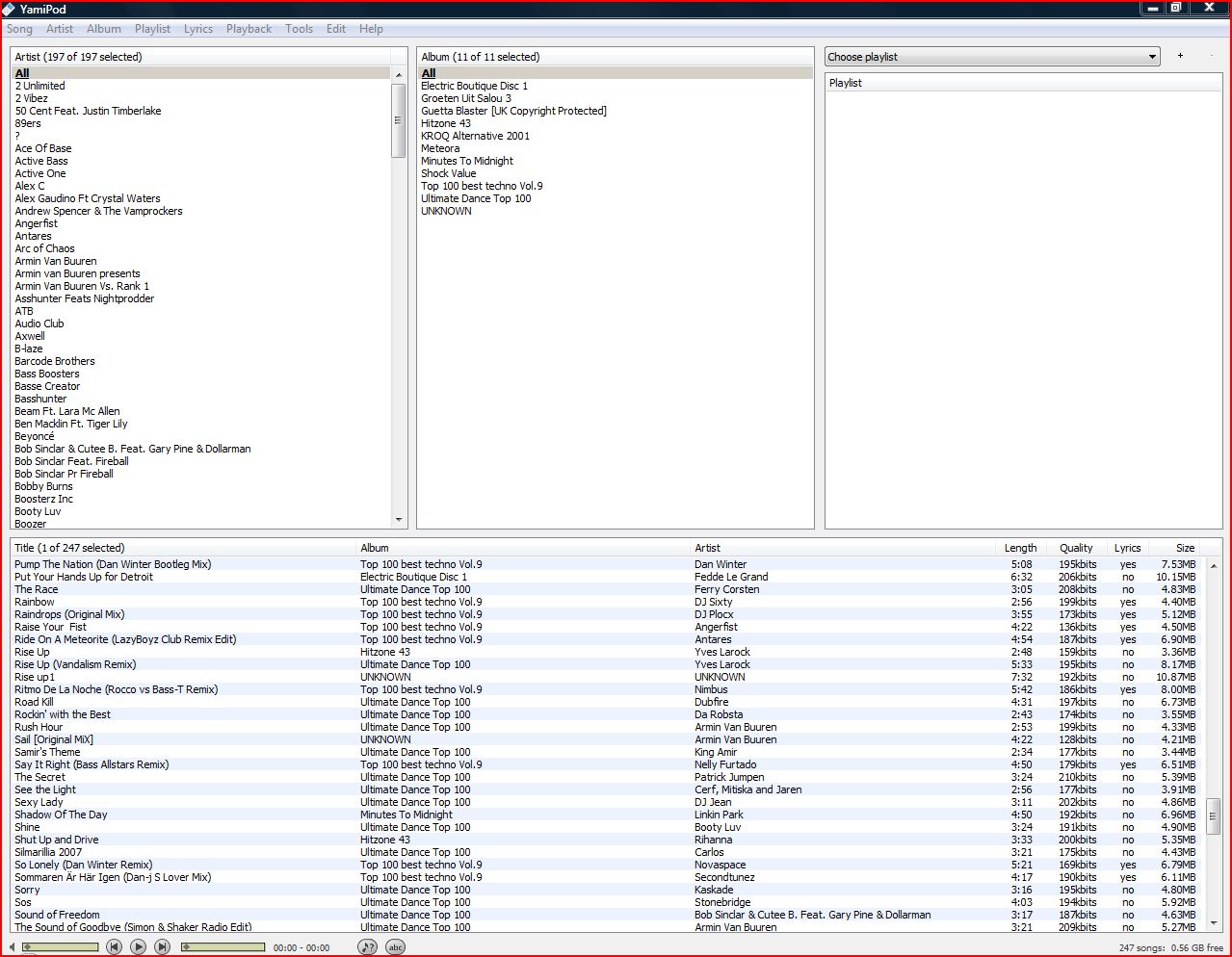Select artist 2 Unlimited
The width and height of the screenshot is (1232, 957).
39,86
